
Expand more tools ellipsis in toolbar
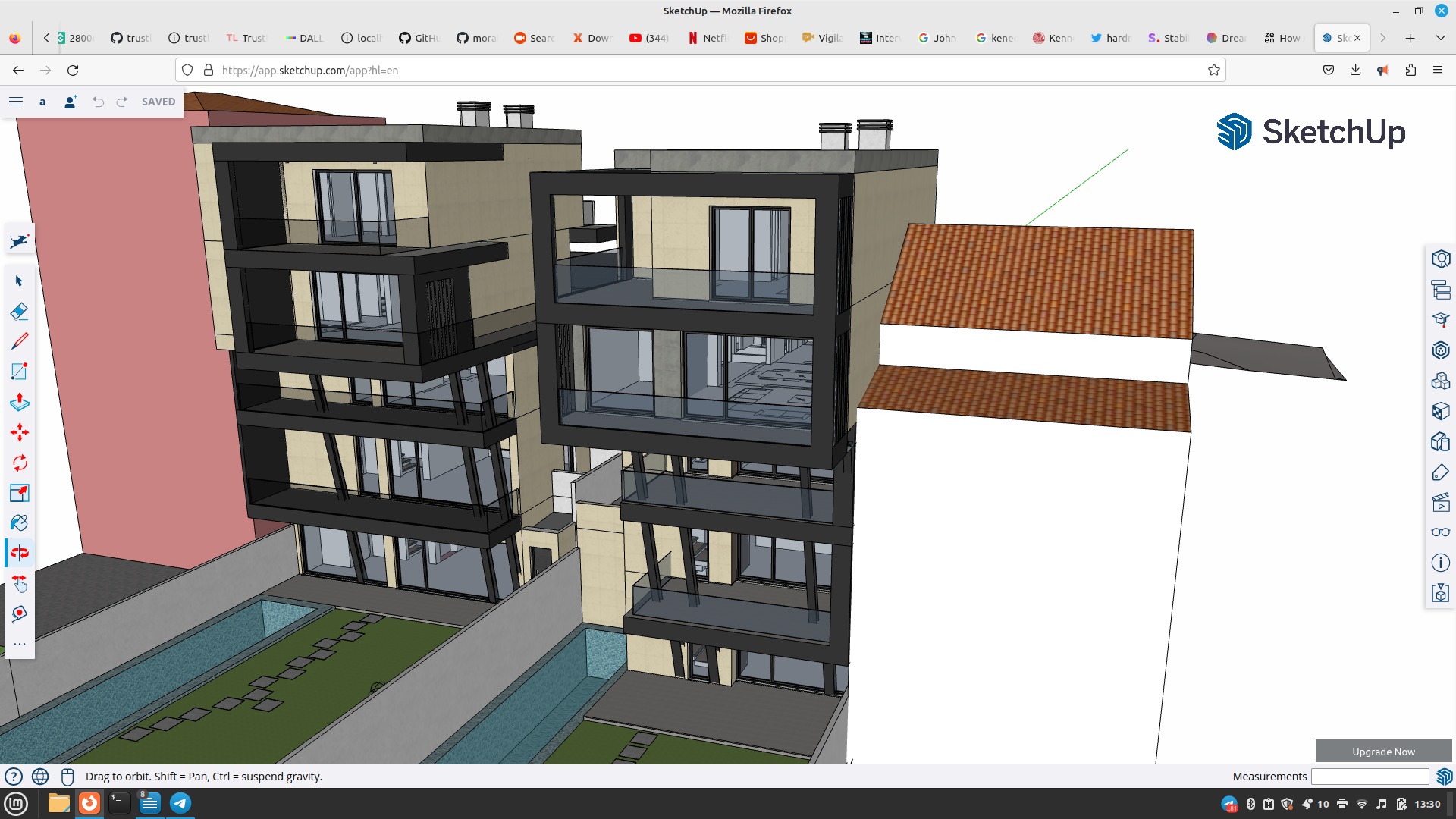pyautogui.click(x=20, y=645)
